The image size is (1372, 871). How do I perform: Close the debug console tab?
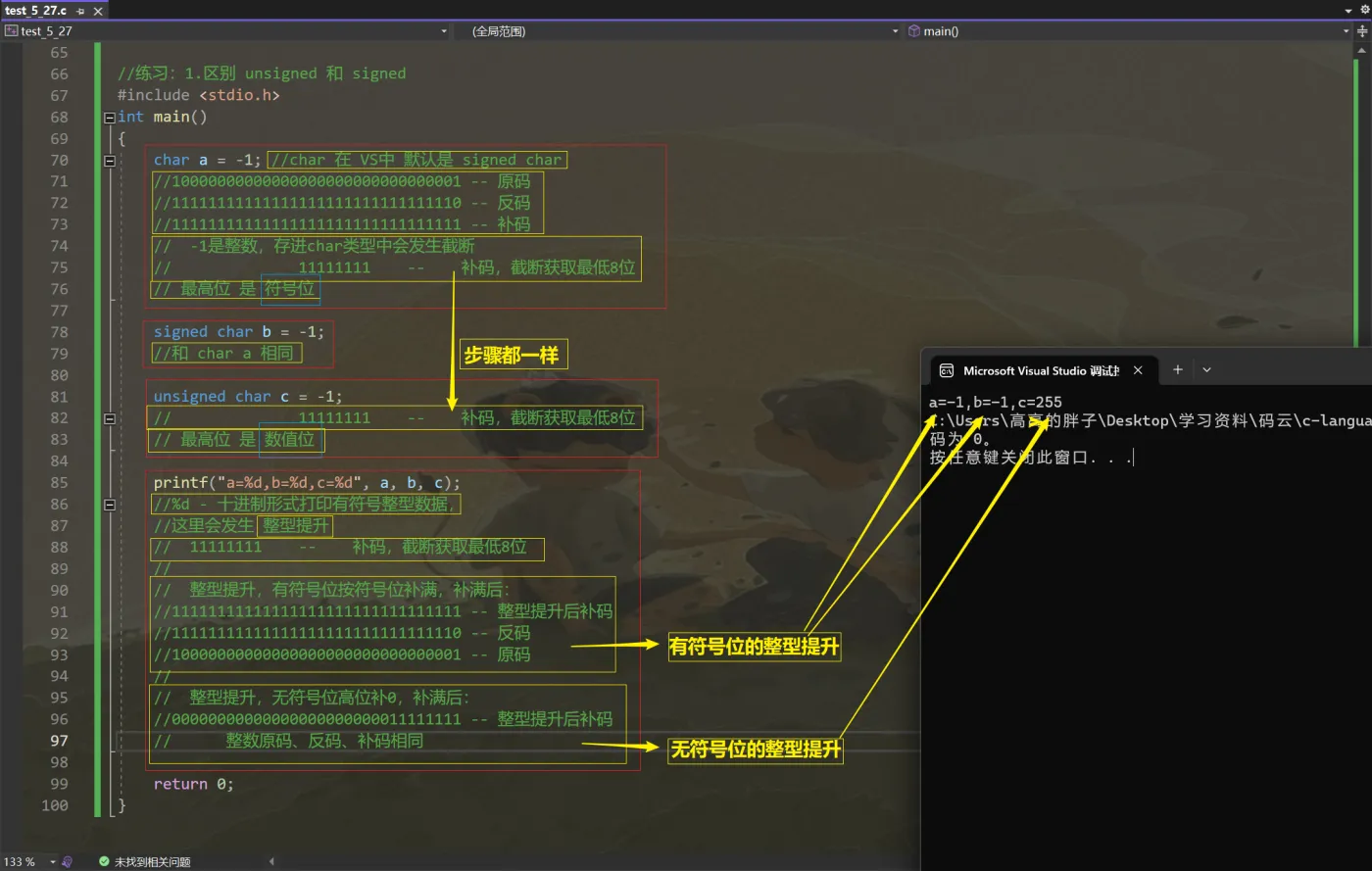pos(1138,370)
